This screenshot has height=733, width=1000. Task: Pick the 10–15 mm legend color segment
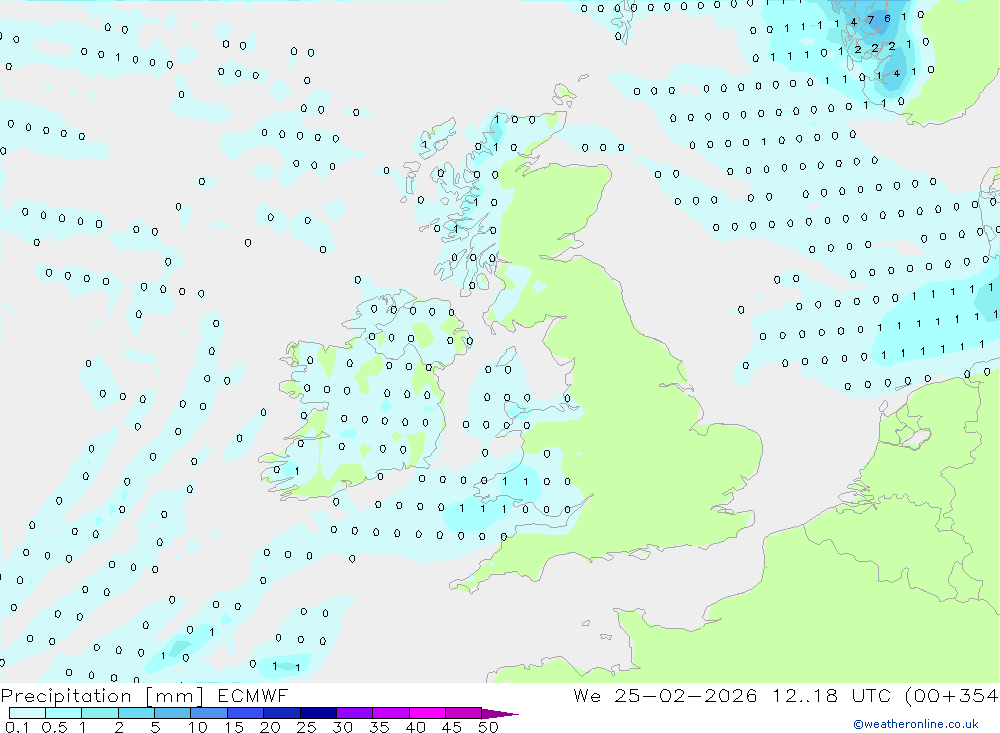[x=209, y=713]
